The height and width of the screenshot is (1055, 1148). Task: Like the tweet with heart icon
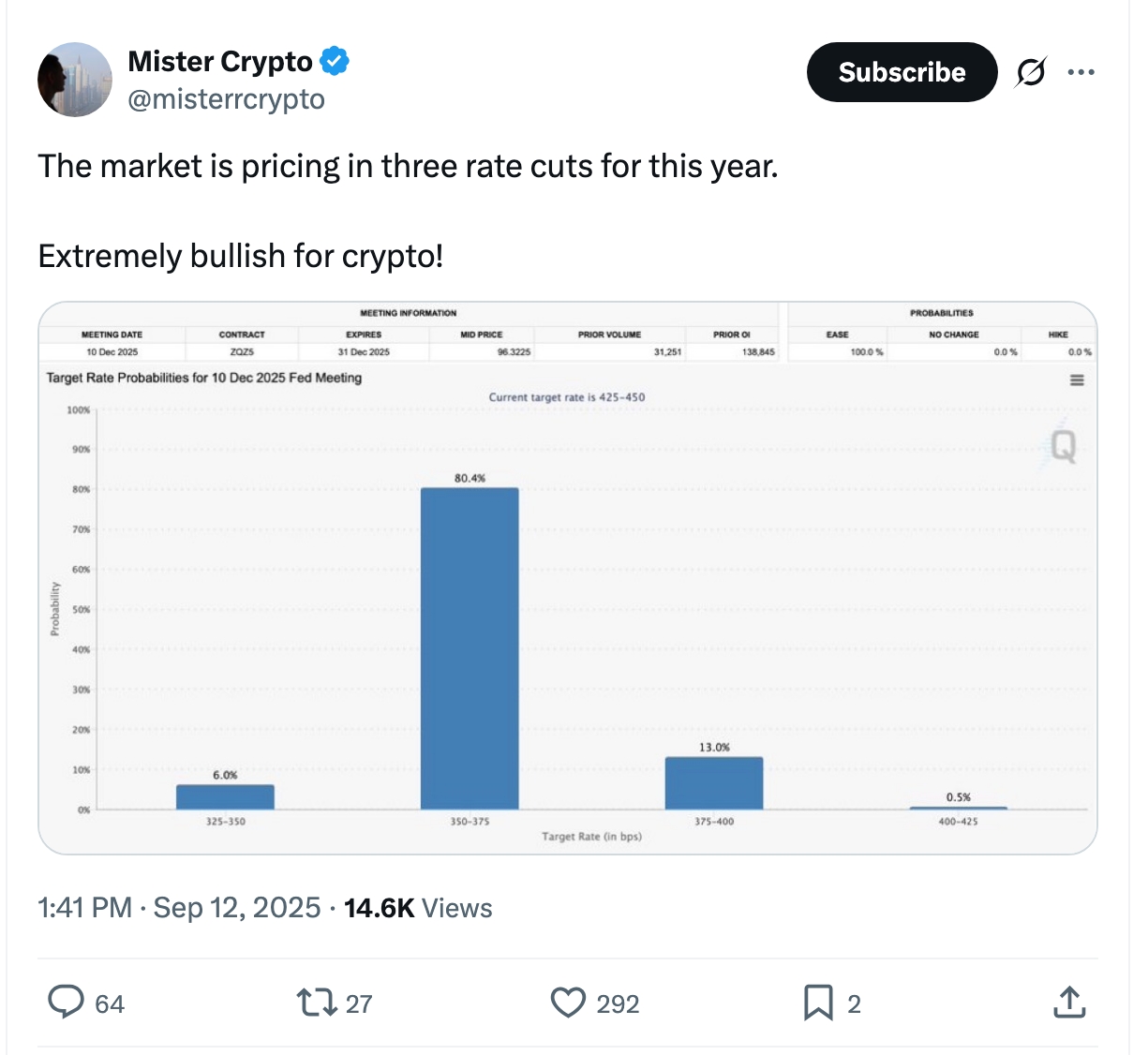coord(568,1003)
